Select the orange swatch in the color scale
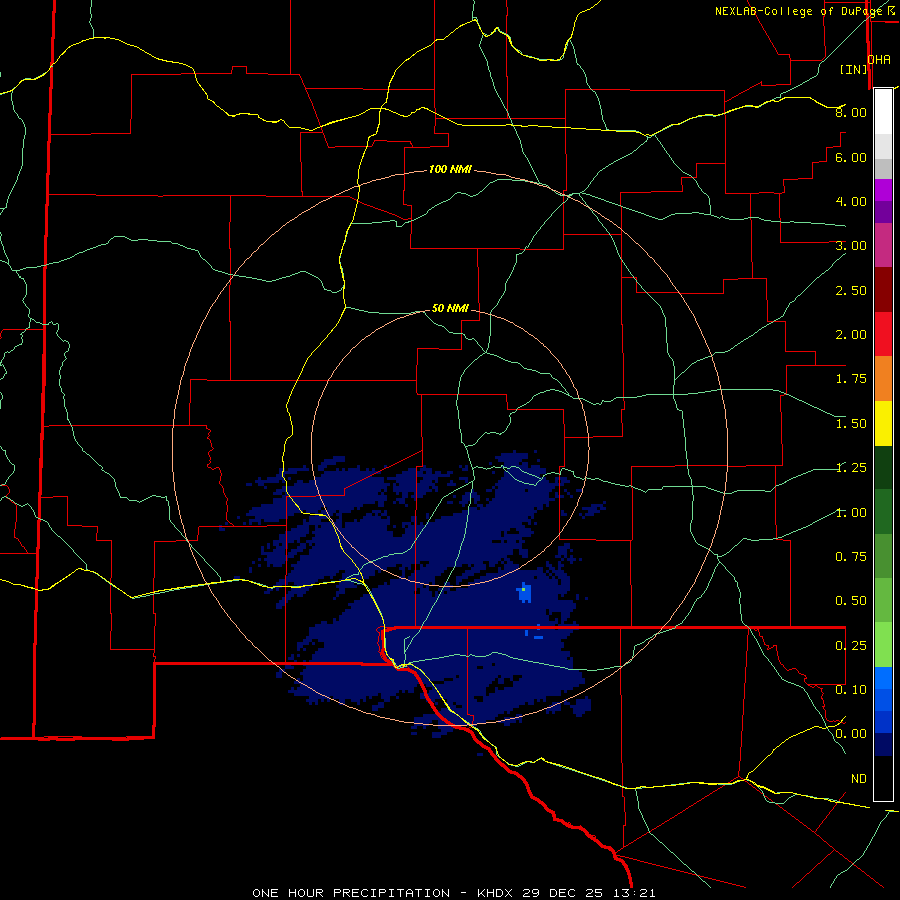This screenshot has height=900, width=900. [x=883, y=379]
